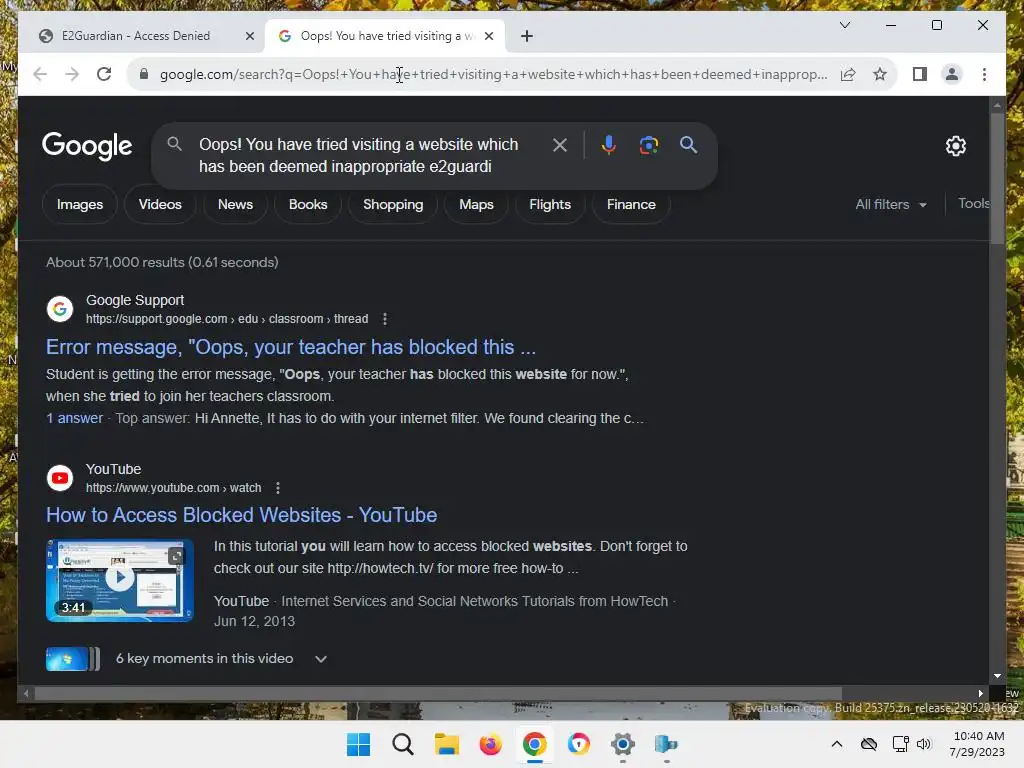Start a voice search with the microphone
Image resolution: width=1024 pixels, height=768 pixels.
(x=609, y=145)
